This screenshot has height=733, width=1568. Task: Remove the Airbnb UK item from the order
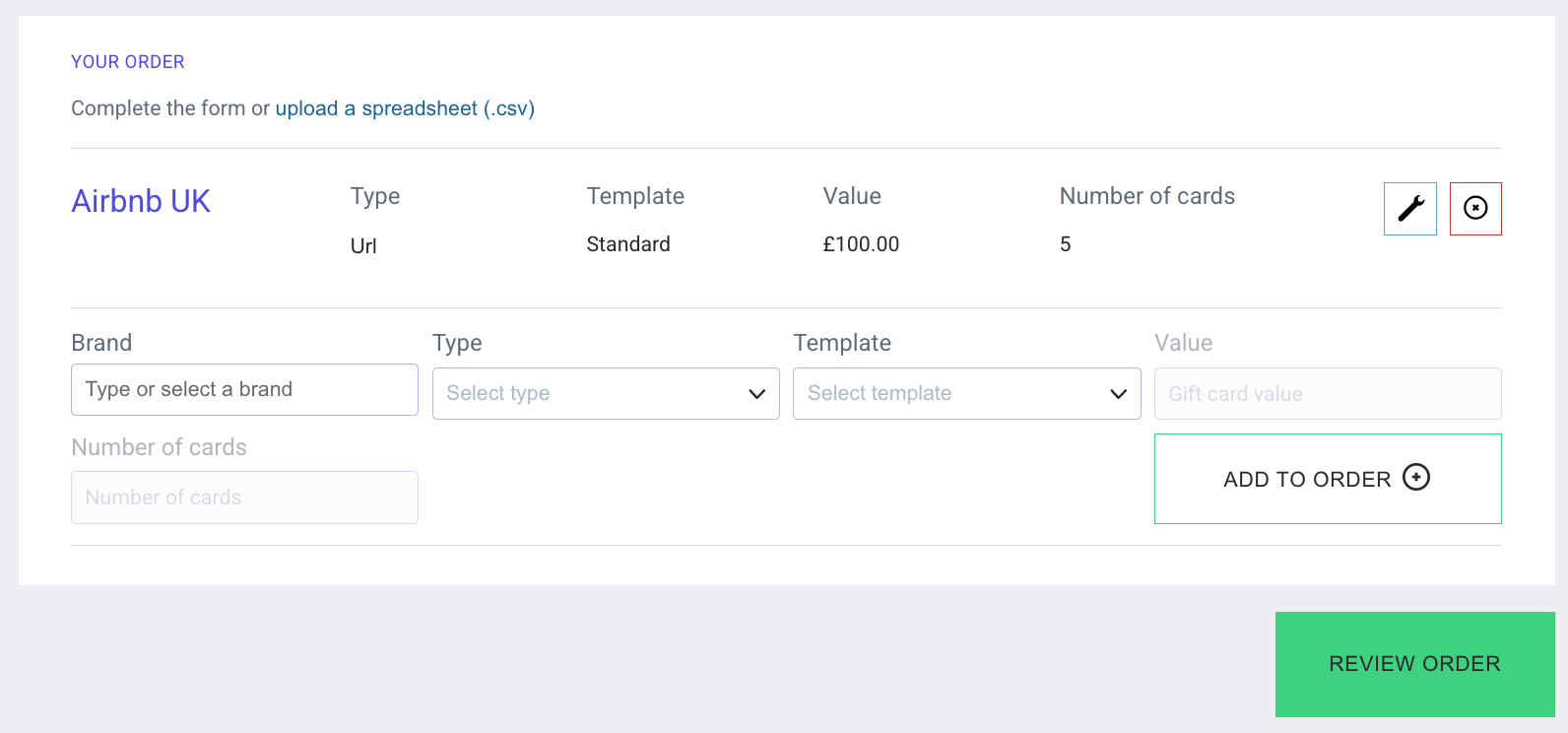(x=1474, y=209)
